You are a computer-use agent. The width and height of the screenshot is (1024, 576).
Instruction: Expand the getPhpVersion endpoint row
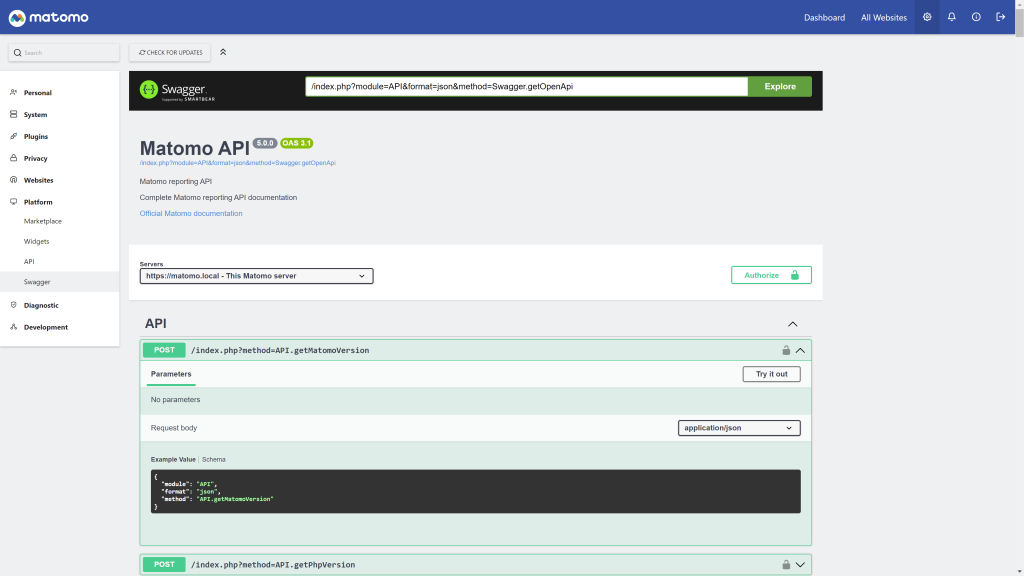click(x=800, y=564)
